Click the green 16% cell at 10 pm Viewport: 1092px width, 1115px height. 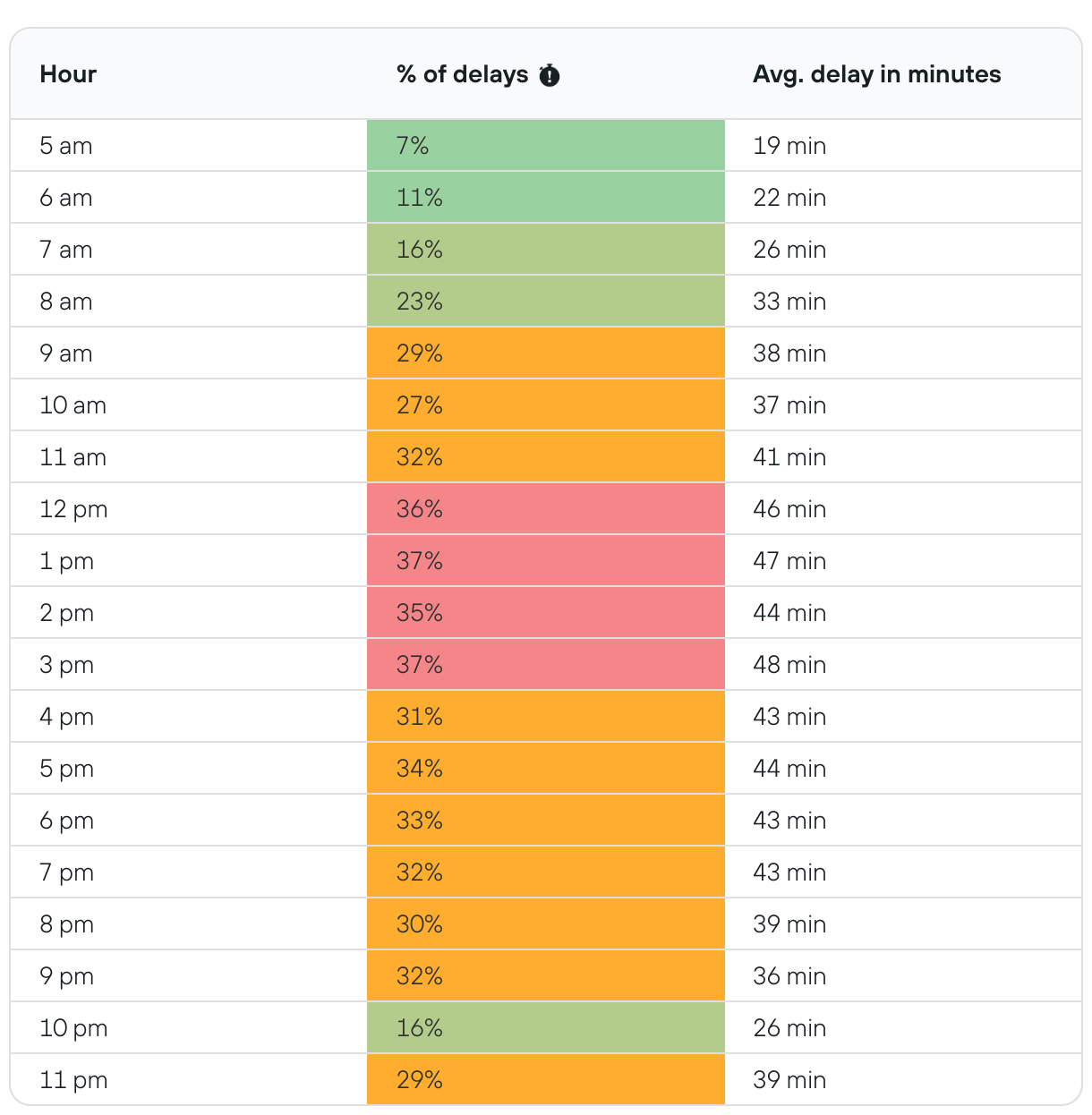tap(545, 1028)
